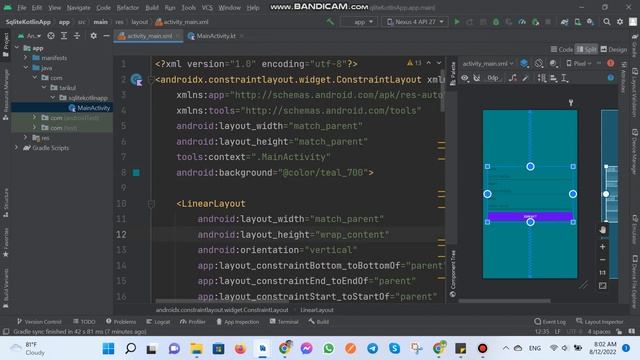Viewport: 640px width, 360px height.
Task: Click the Clear Constraints icon
Action: (x=513, y=78)
